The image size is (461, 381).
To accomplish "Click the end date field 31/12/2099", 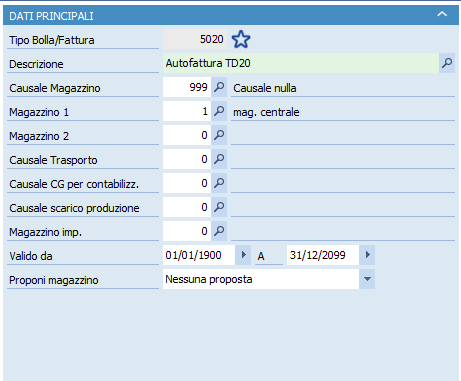I will pos(323,255).
